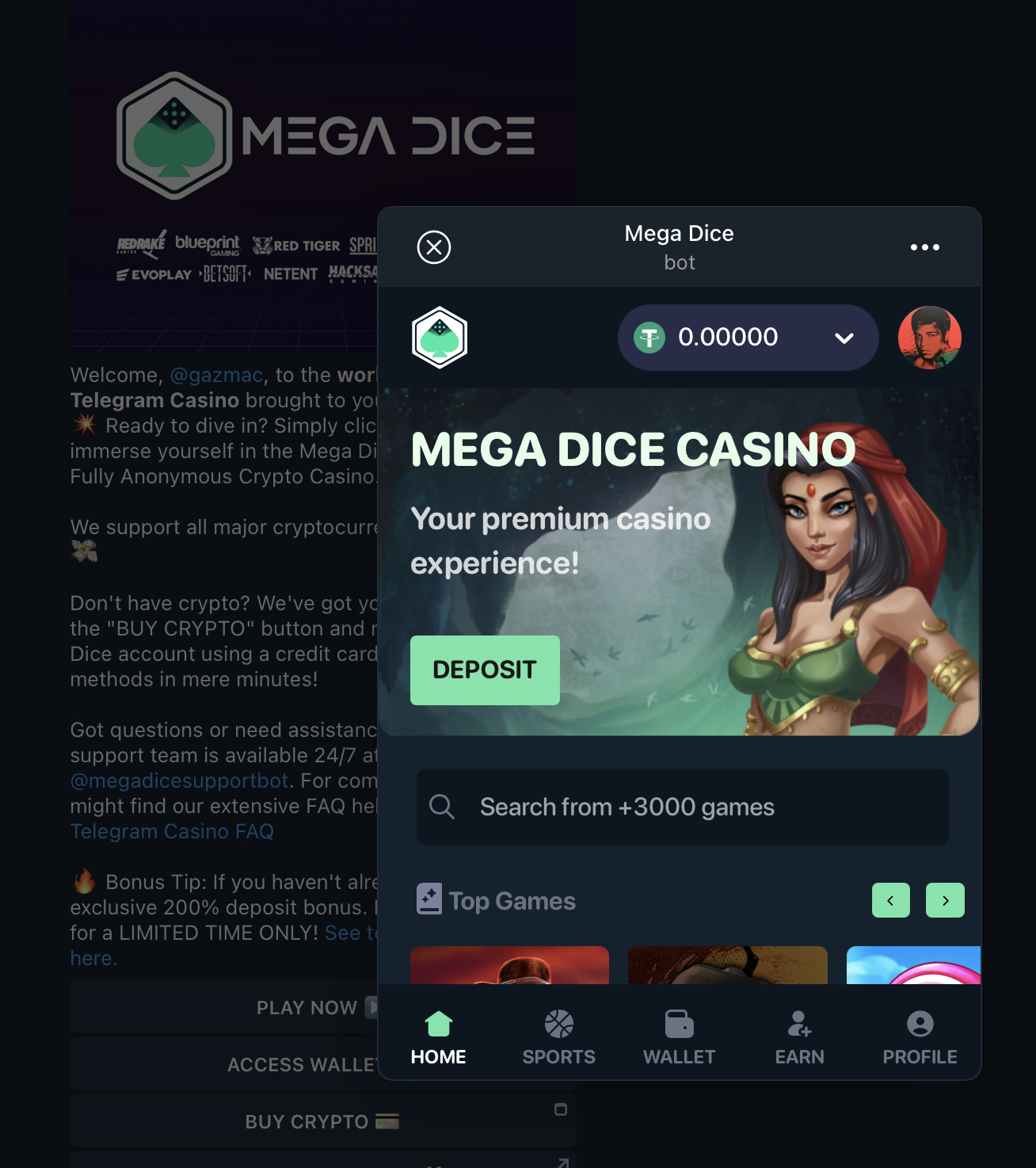Switch to the HOME tab
Viewport: 1036px width, 1168px height.
pyautogui.click(x=439, y=1038)
